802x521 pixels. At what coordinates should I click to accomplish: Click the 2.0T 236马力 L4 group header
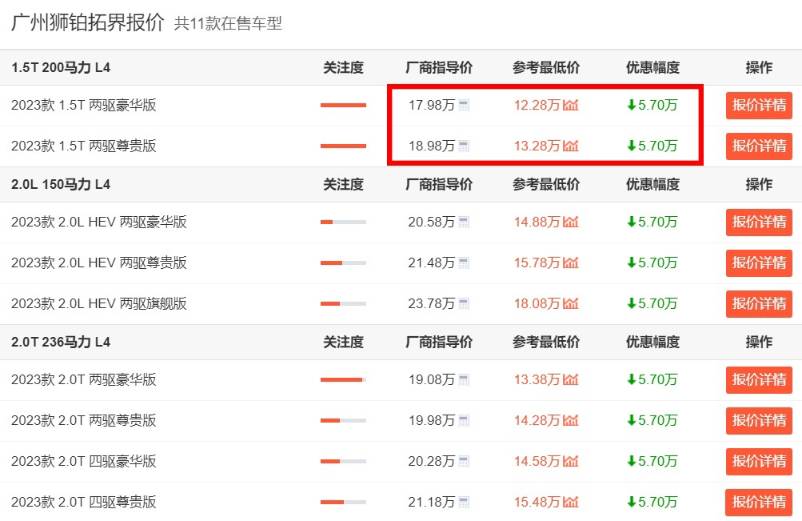61,342
